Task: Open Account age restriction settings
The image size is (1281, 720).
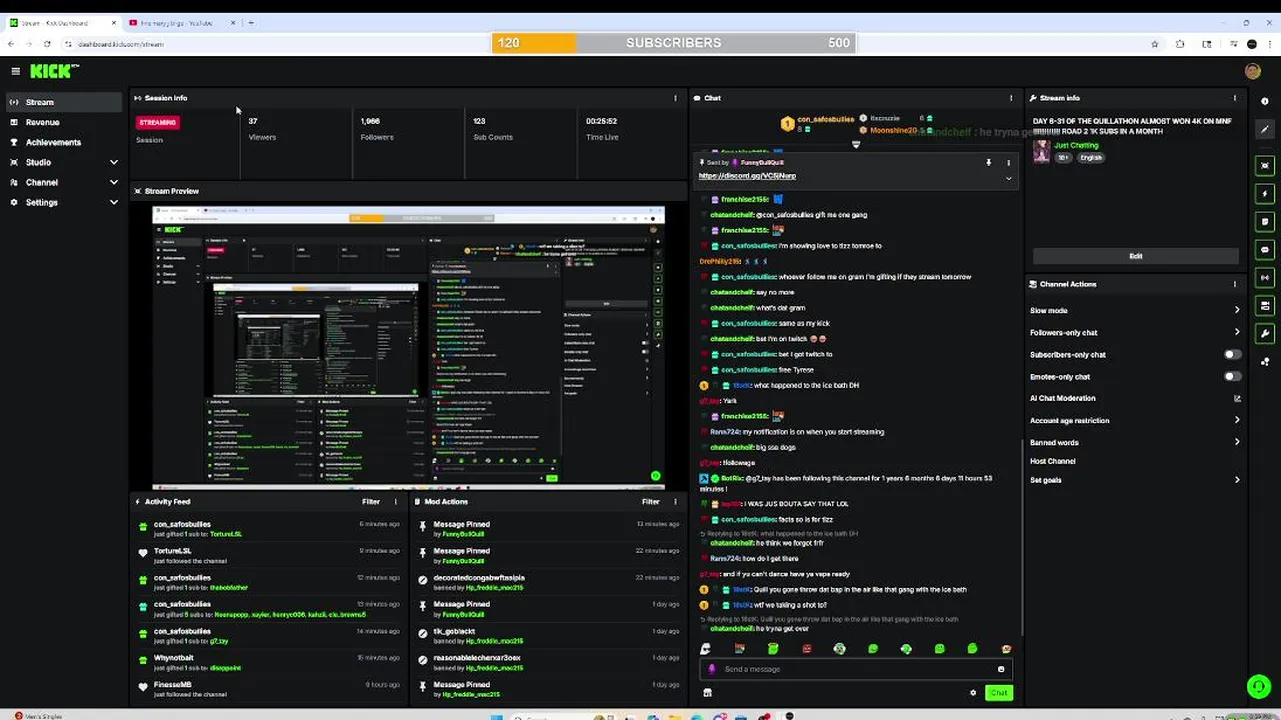Action: [1135, 421]
